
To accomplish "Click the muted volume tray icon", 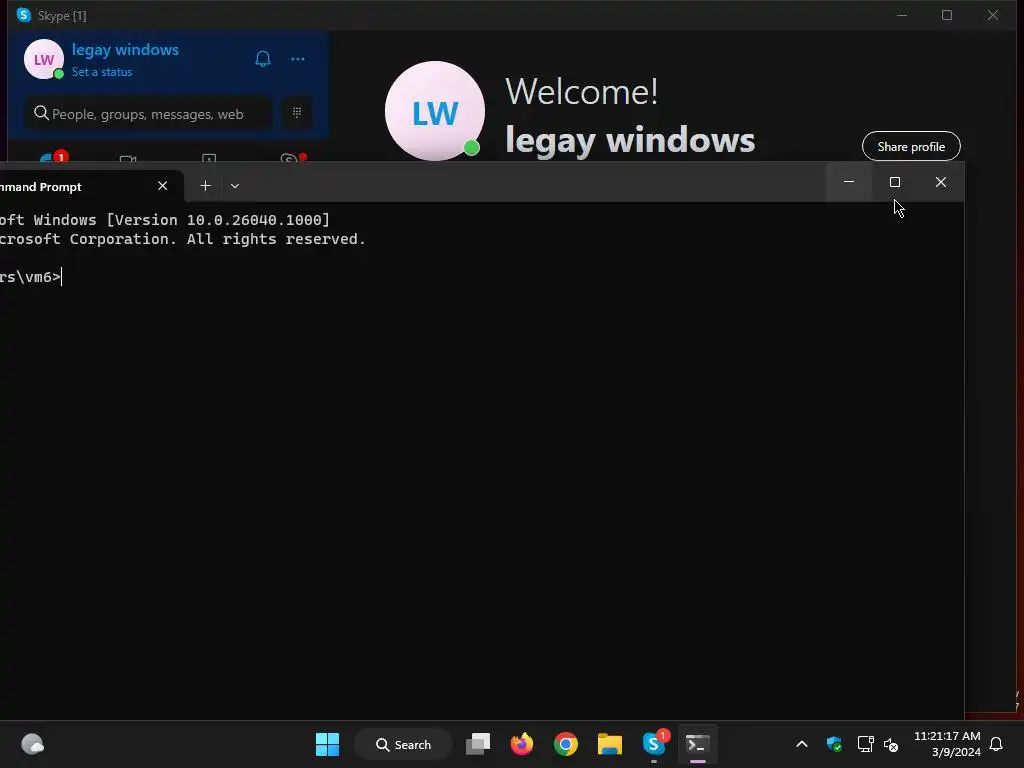I will [891, 744].
